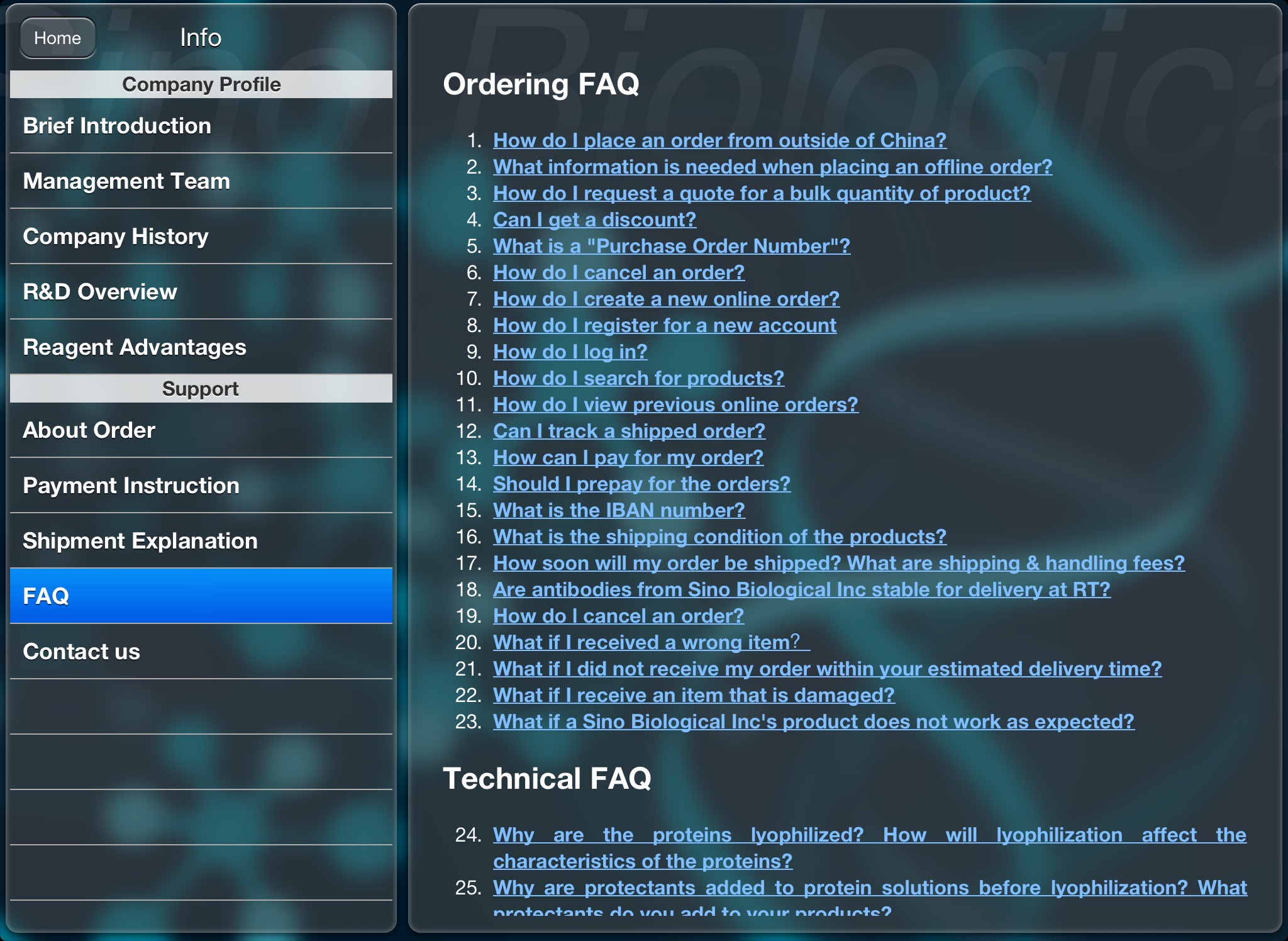Viewport: 1288px width, 941px height.
Task: Expand the Company Profile section
Action: click(x=200, y=85)
